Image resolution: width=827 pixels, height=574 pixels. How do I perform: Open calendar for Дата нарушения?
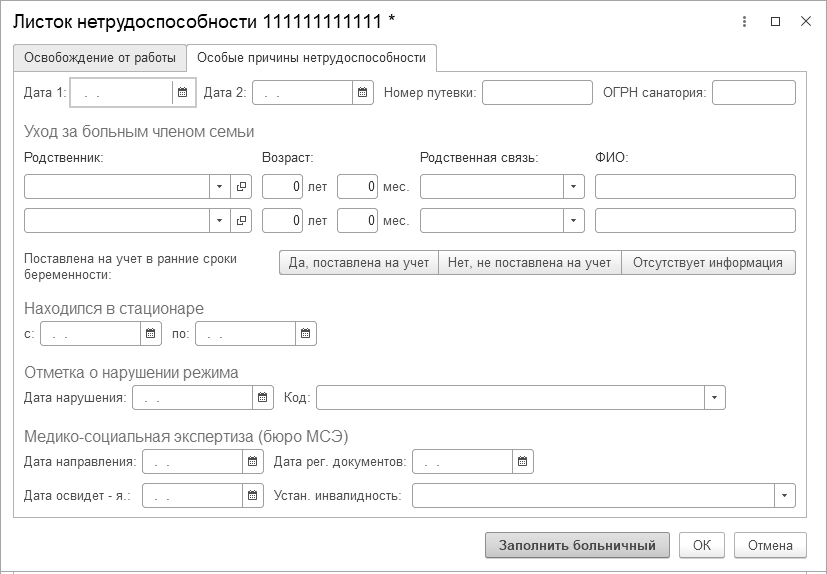coord(262,398)
